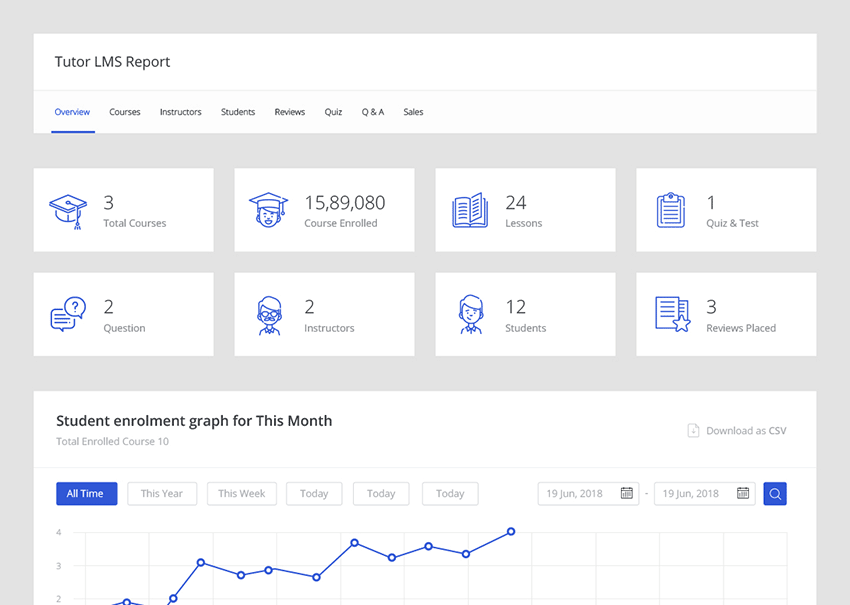
Task: Click the Instructors avatar icon
Action: click(x=268, y=313)
